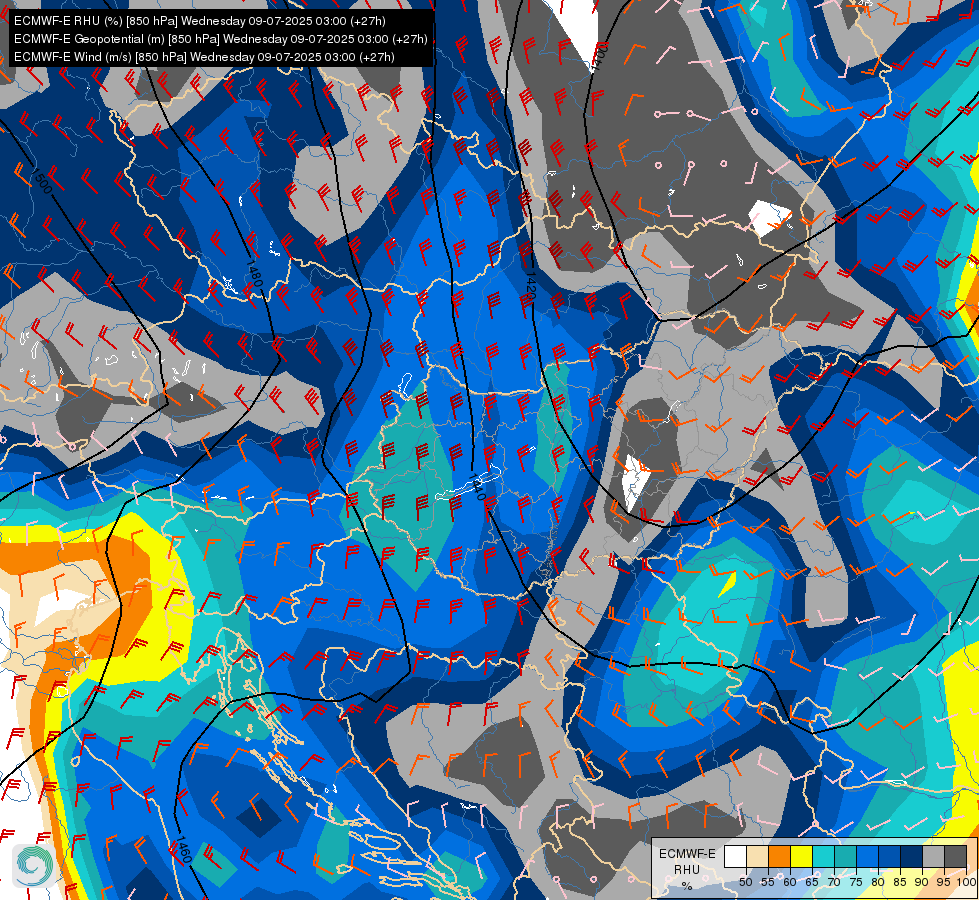Image resolution: width=979 pixels, height=900 pixels.
Task: Click the yellow 60-65 legend swatch
Action: [x=802, y=856]
